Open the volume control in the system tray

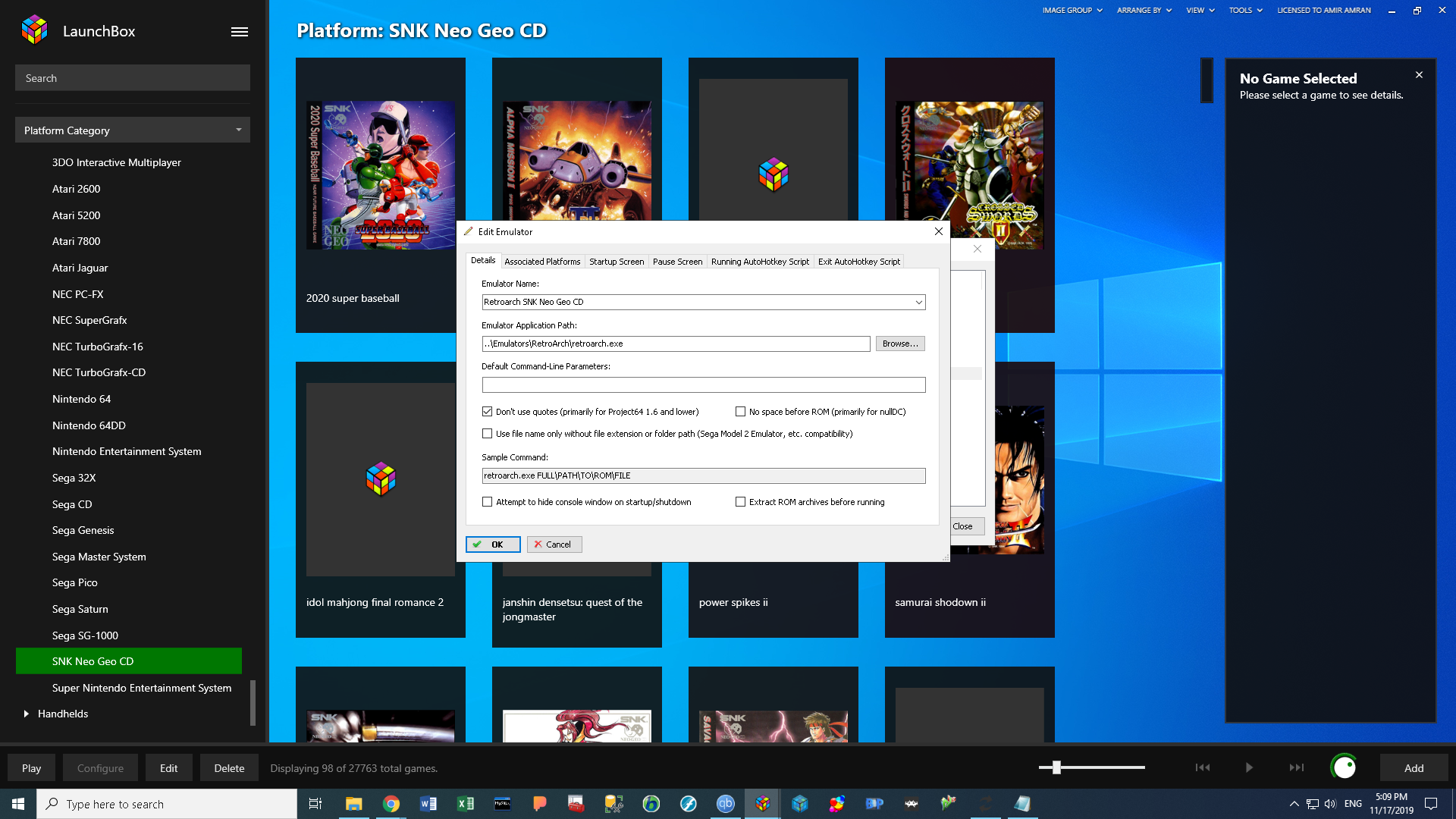click(1330, 804)
